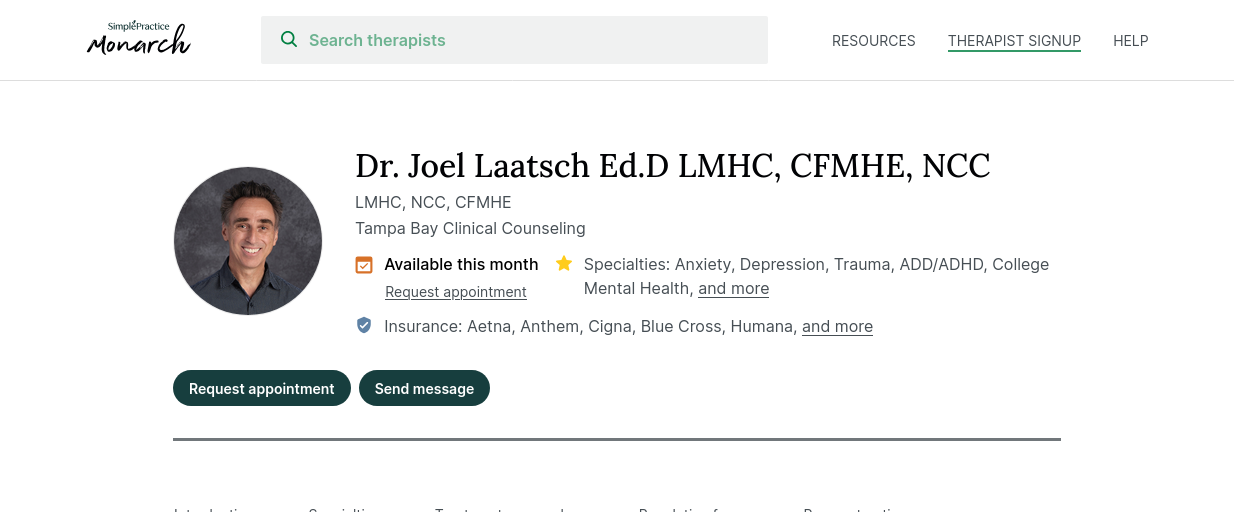Jump to the Introduction section tab
This screenshot has height=512, width=1234.
click(x=214, y=508)
